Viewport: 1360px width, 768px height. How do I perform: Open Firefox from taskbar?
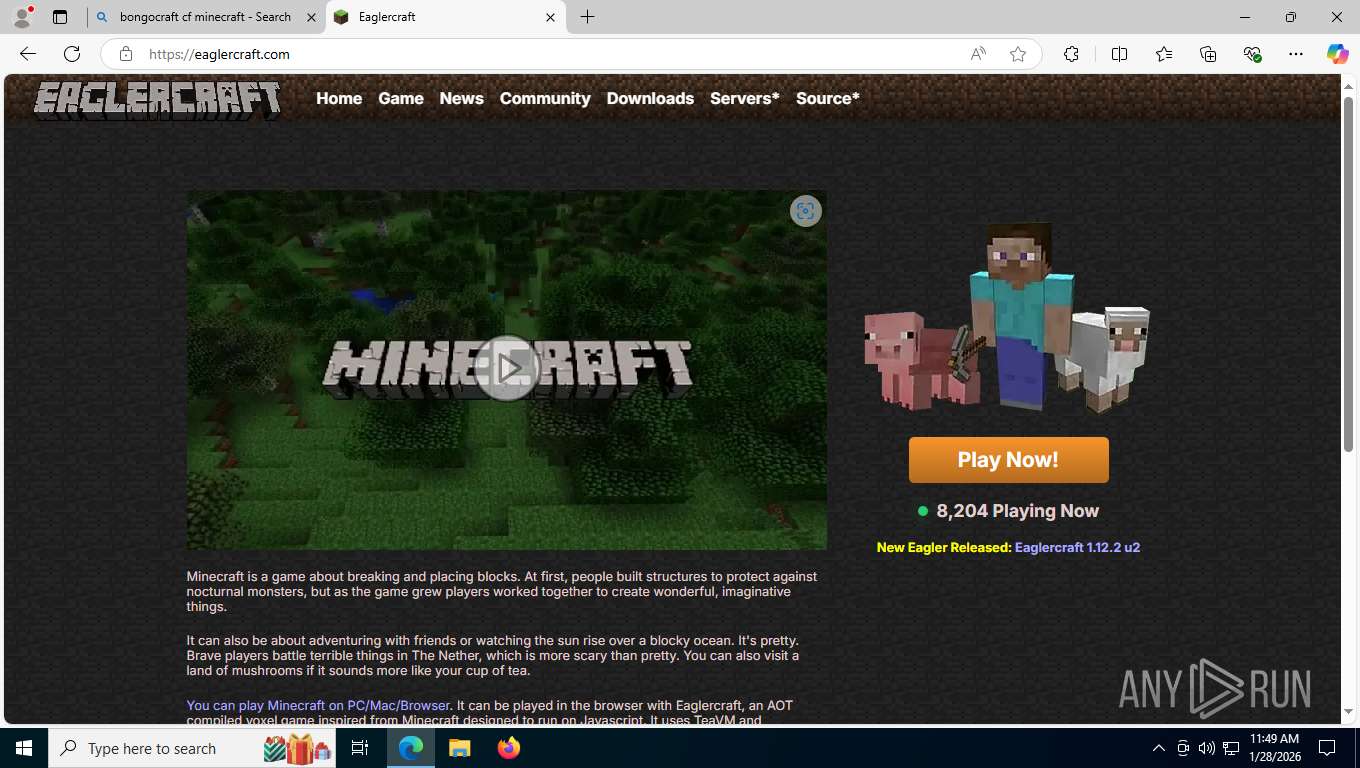pos(509,748)
